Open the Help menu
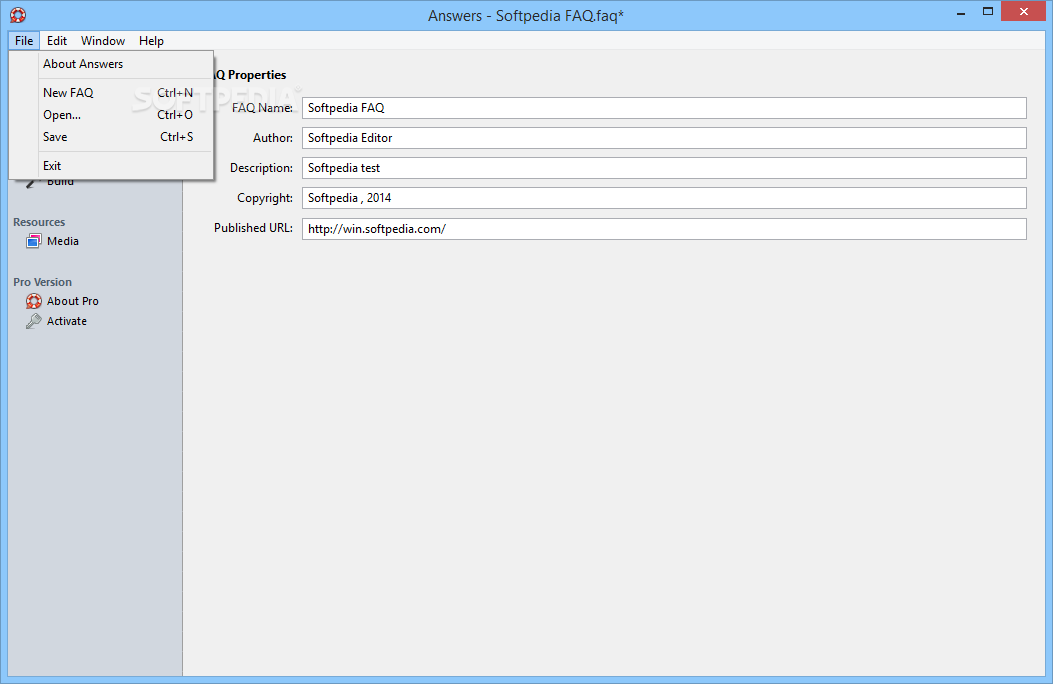The height and width of the screenshot is (684, 1053). (x=151, y=41)
